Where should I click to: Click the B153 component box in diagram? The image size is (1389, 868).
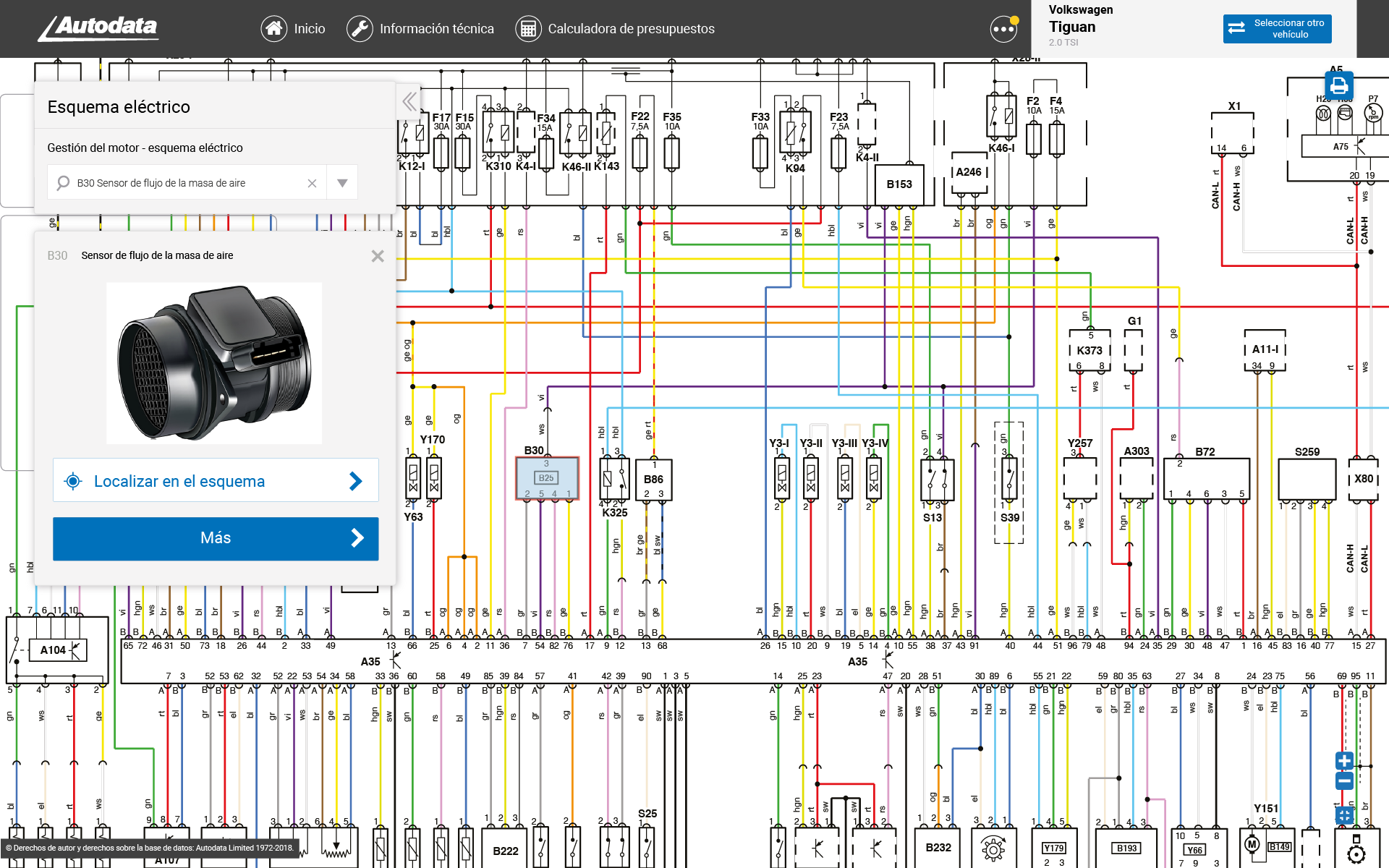[x=899, y=184]
